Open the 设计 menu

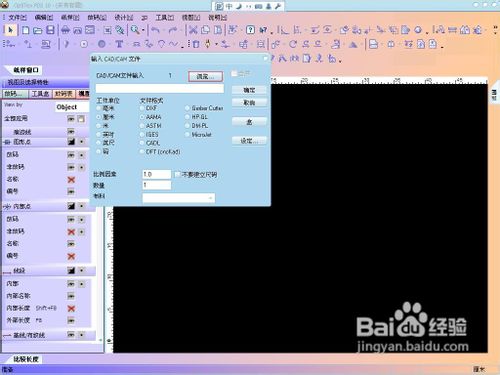point(124,17)
